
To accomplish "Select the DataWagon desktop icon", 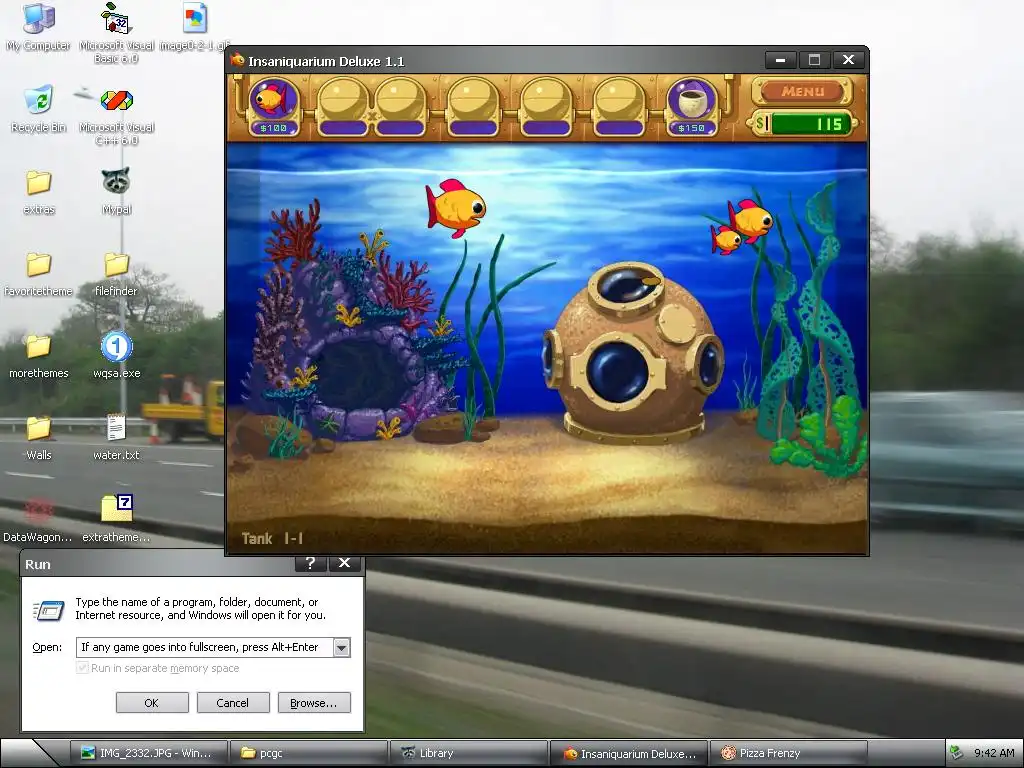I will pyautogui.click(x=37, y=520).
